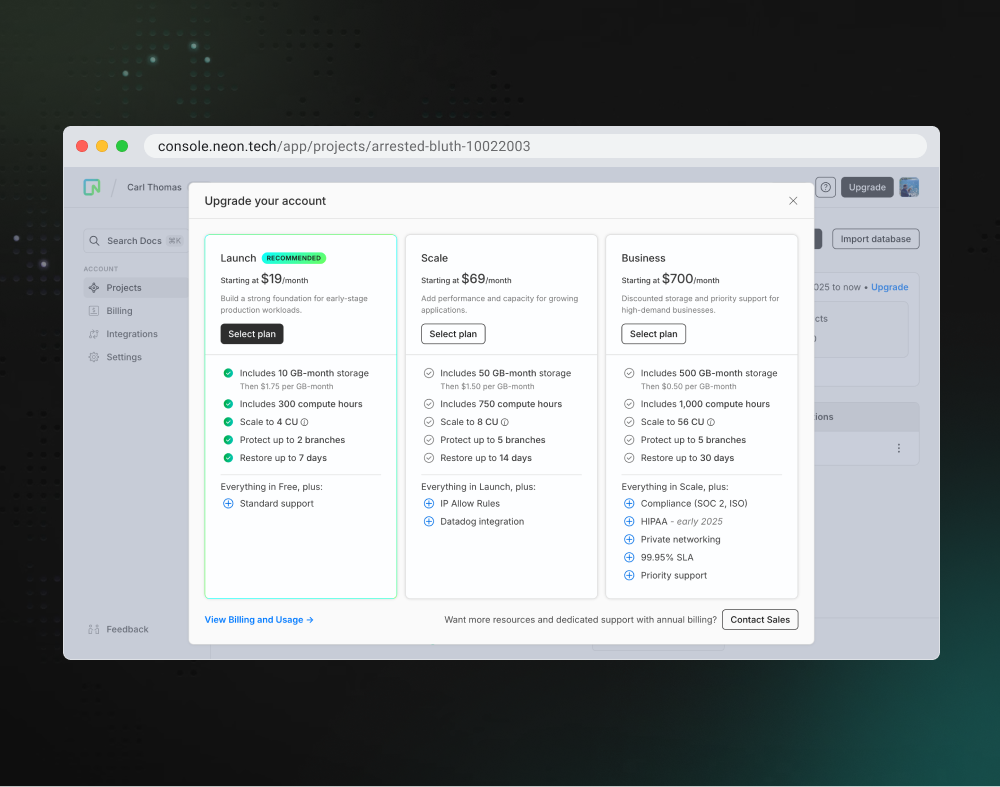The height and width of the screenshot is (787, 1000).
Task: Open the help question mark icon
Action: pyautogui.click(x=825, y=187)
